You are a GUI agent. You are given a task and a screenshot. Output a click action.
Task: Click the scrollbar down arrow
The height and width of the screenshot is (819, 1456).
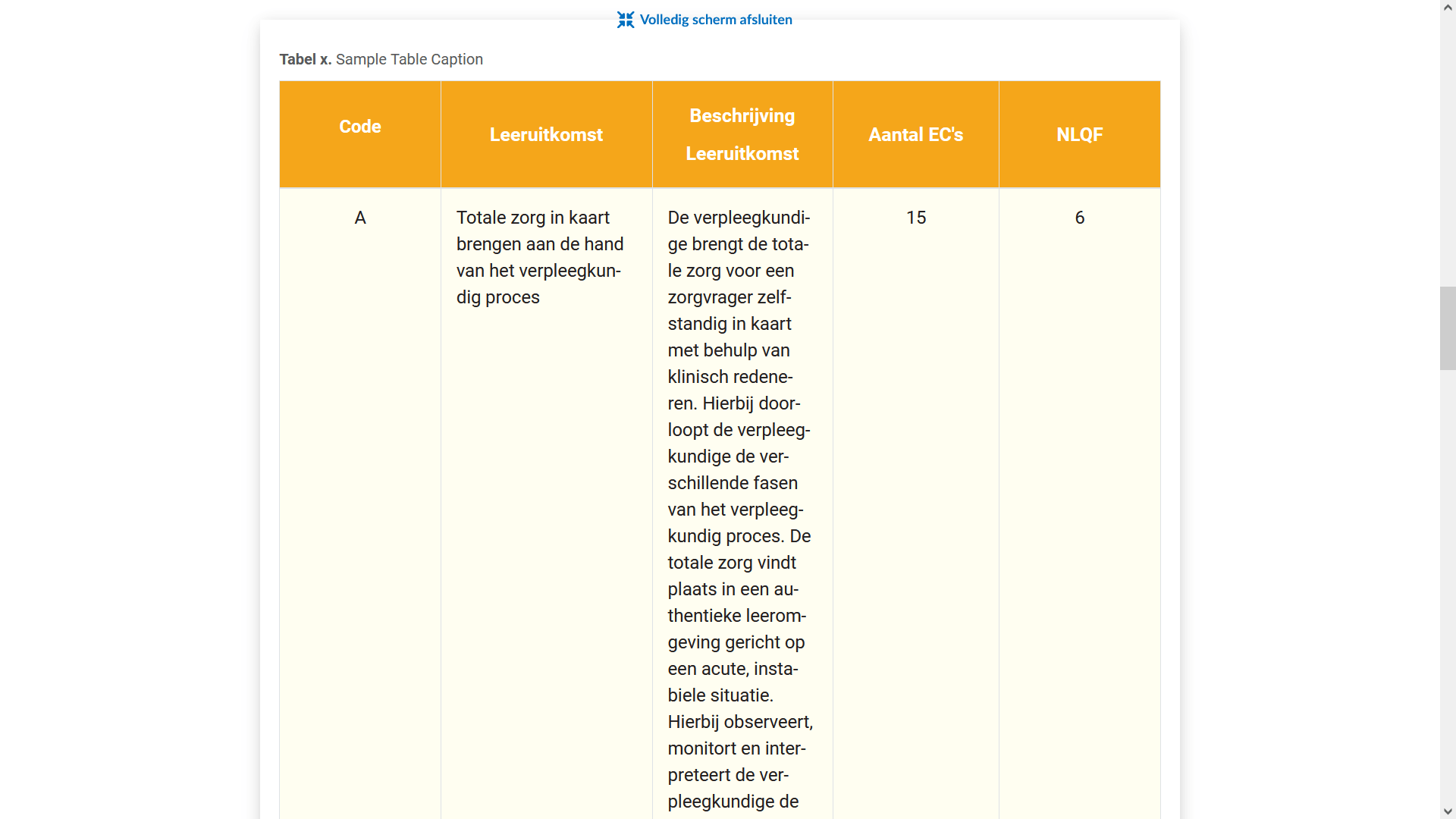[x=1448, y=812]
